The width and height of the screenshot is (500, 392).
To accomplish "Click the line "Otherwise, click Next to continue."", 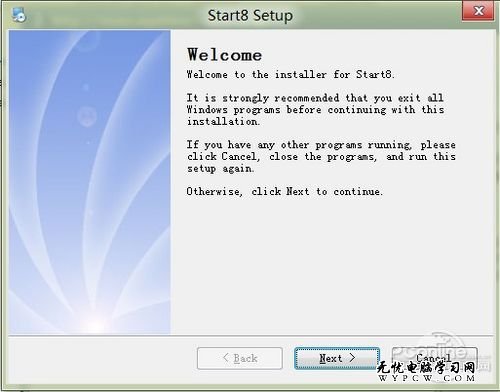I will coord(284,191).
